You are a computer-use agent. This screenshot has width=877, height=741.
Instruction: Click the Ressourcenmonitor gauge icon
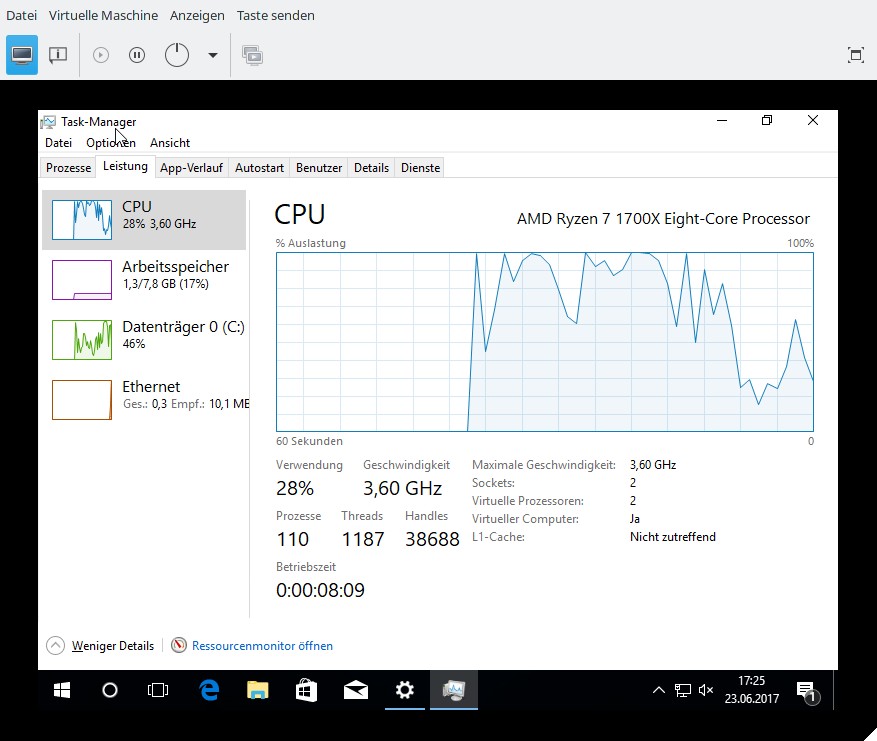(178, 645)
